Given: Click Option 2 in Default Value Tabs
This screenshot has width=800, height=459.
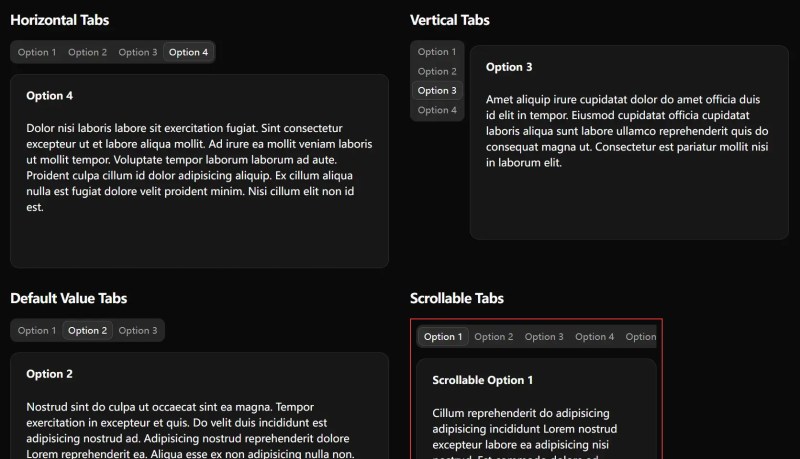Looking at the screenshot, I should [x=87, y=330].
